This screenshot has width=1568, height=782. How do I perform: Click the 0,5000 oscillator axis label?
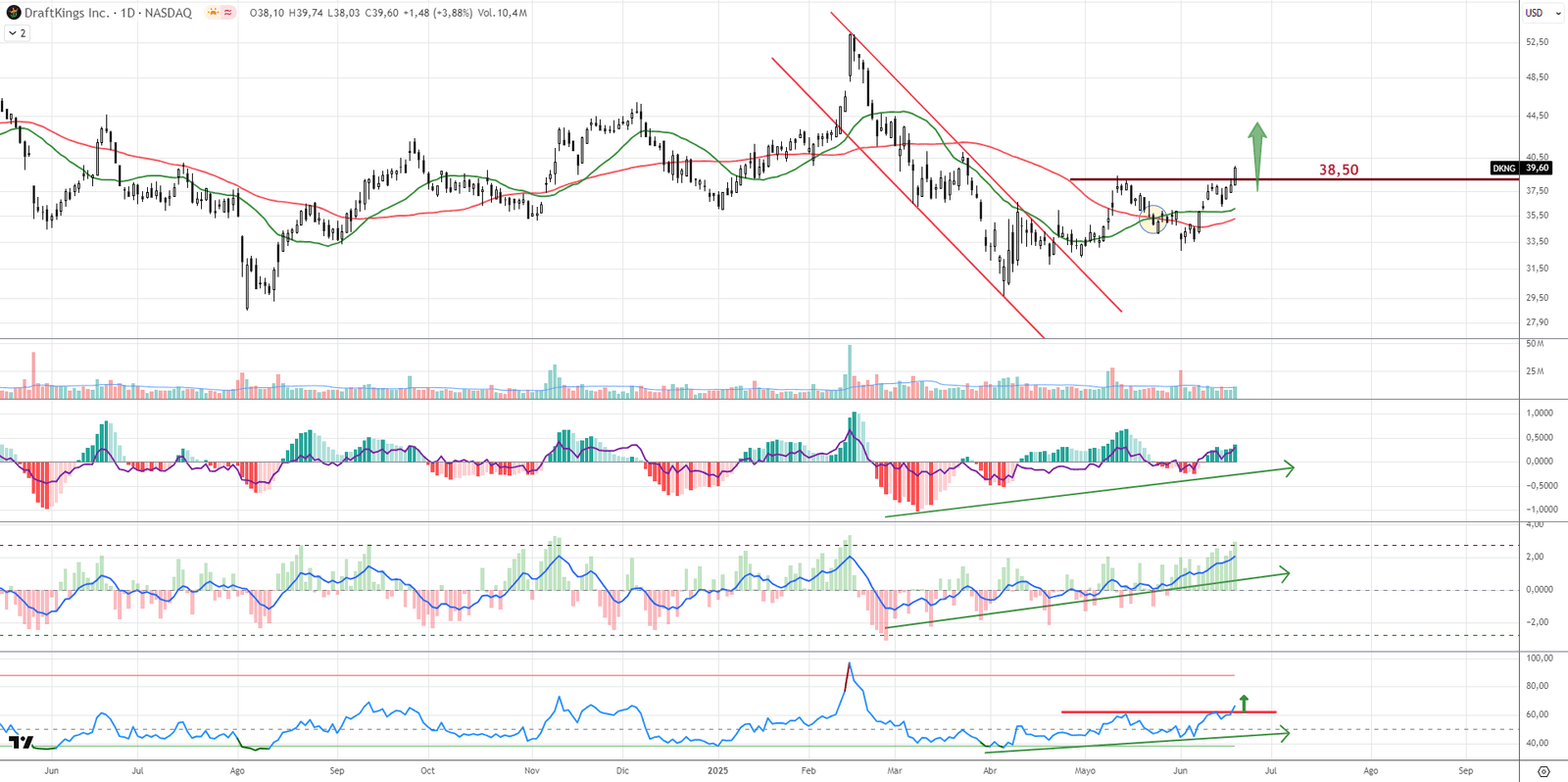click(1540, 438)
